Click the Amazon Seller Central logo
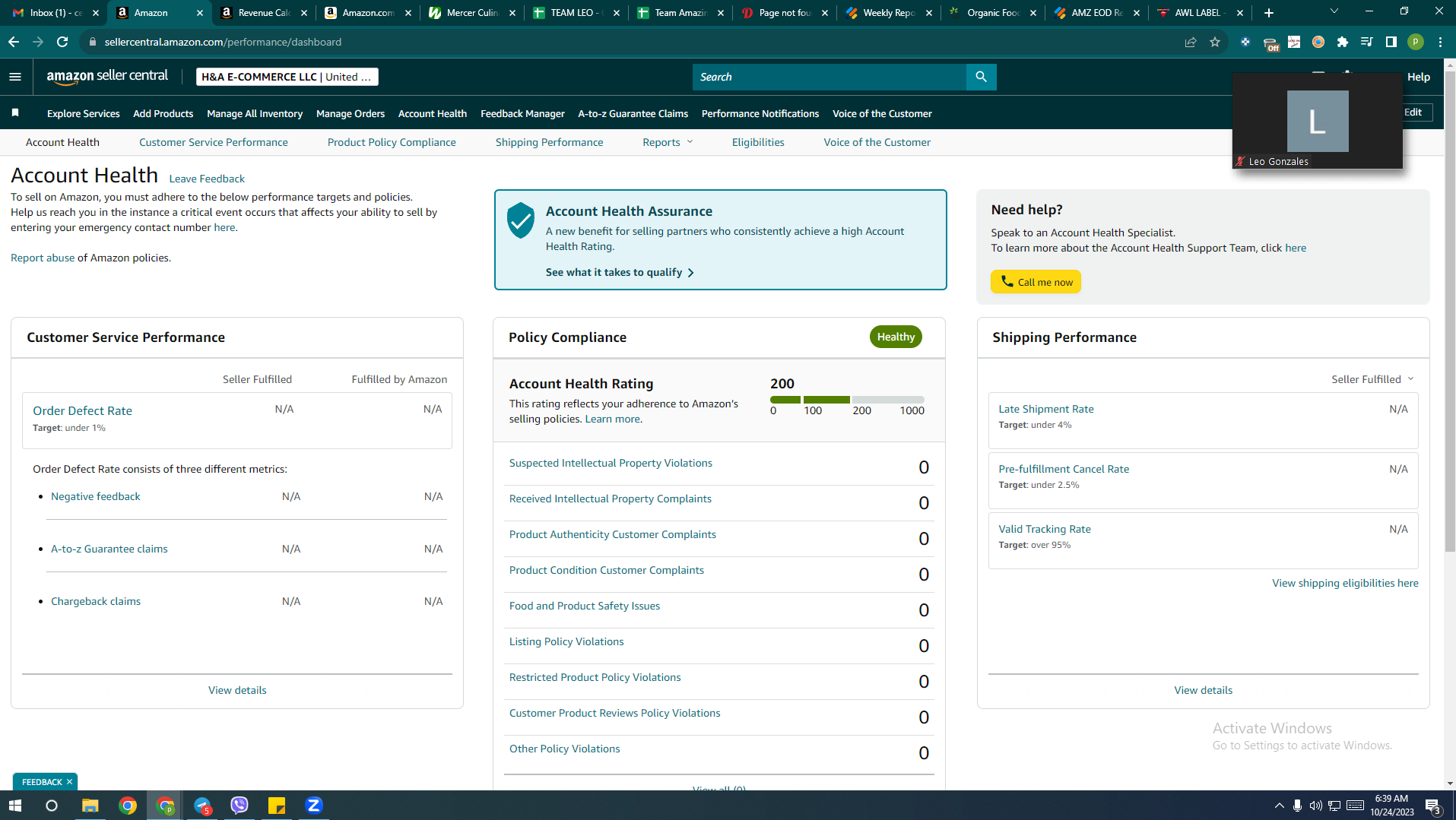 (x=107, y=76)
